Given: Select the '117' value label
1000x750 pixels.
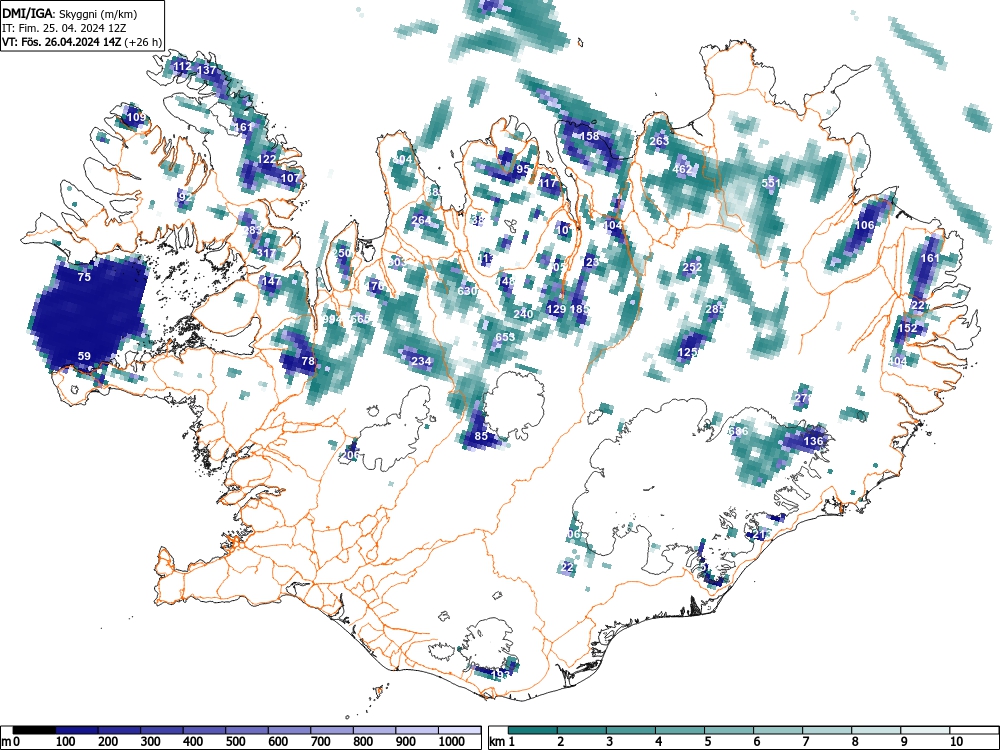Looking at the screenshot, I should click(x=548, y=183).
